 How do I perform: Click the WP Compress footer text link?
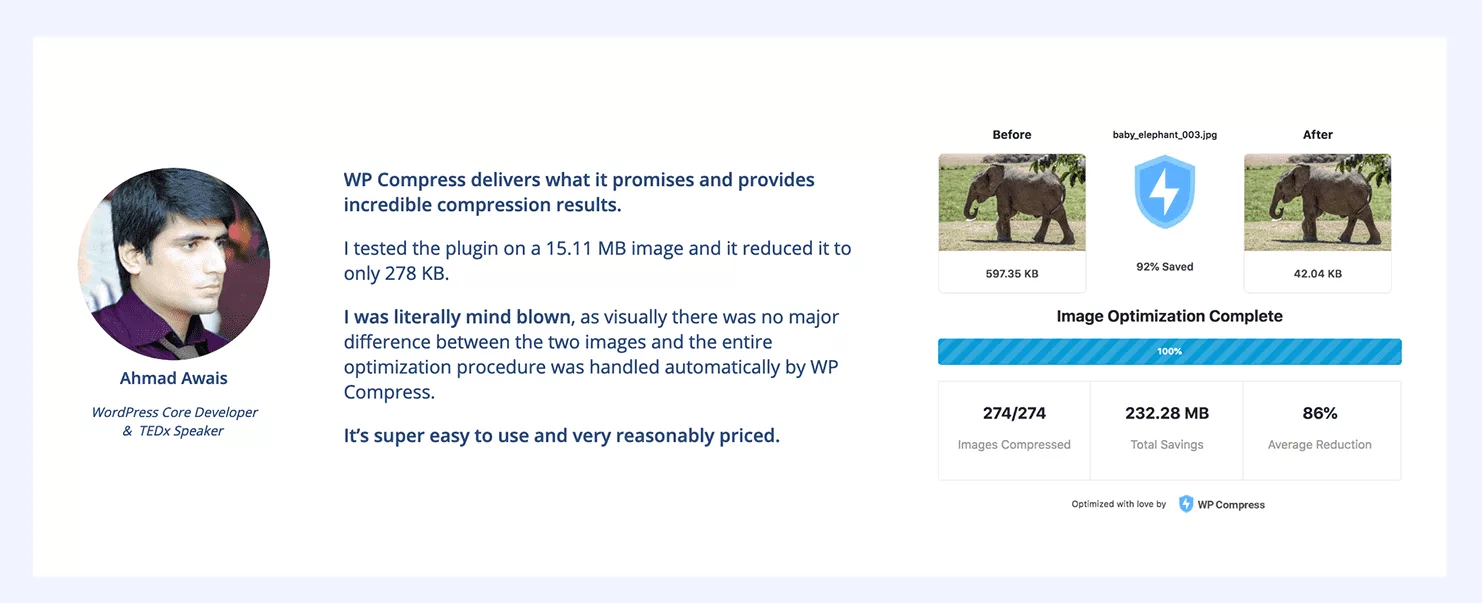1231,505
